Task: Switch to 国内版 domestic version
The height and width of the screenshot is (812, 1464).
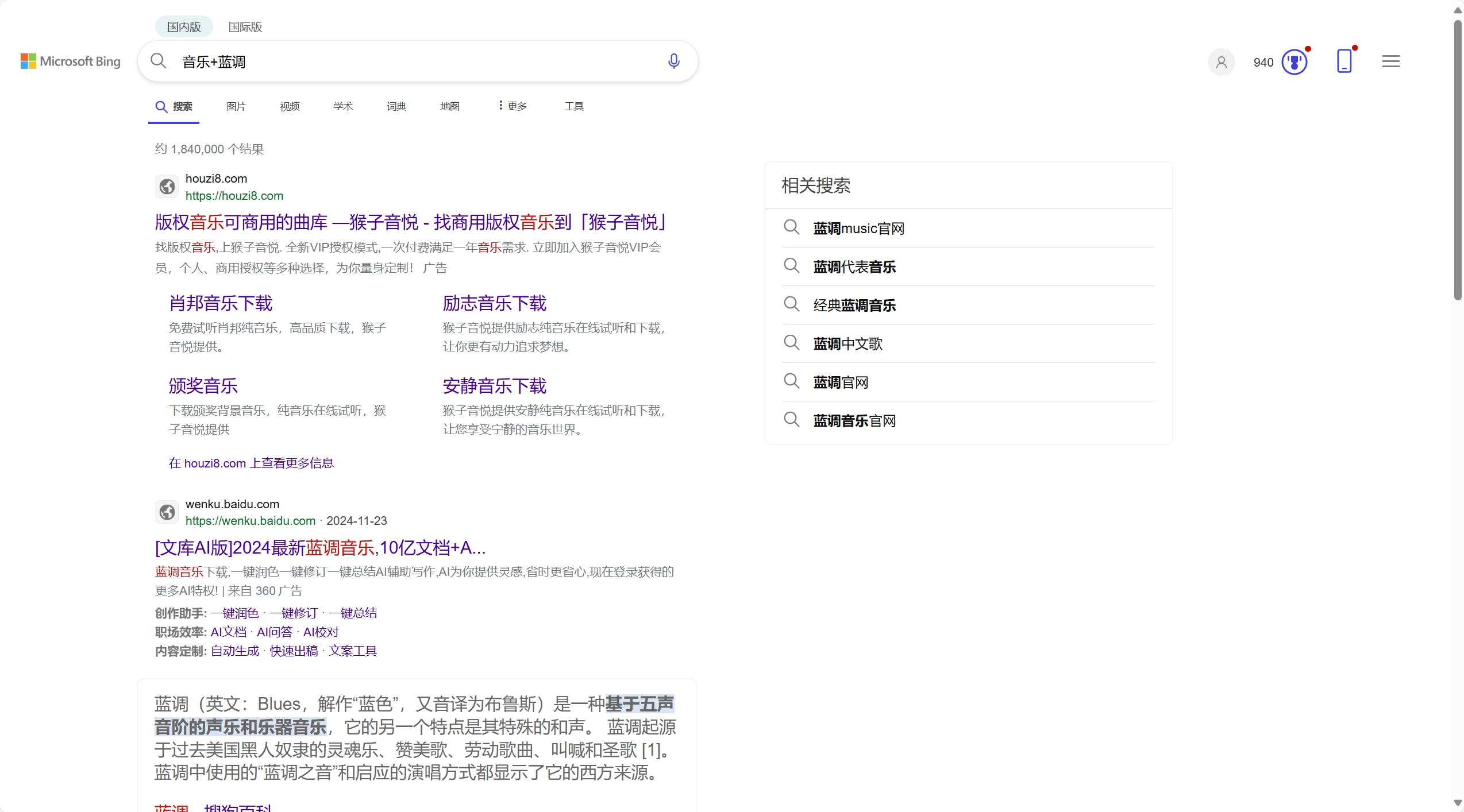Action: coord(184,27)
